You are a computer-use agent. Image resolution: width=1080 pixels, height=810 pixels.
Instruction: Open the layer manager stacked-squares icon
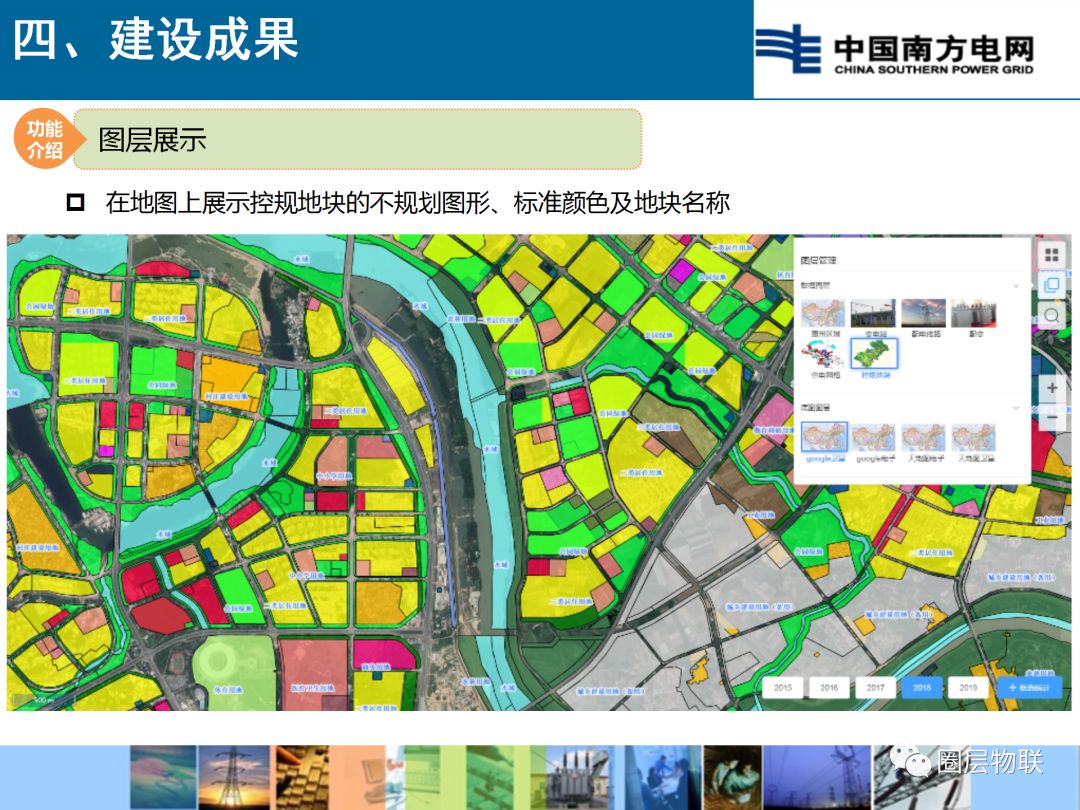coord(1051,284)
